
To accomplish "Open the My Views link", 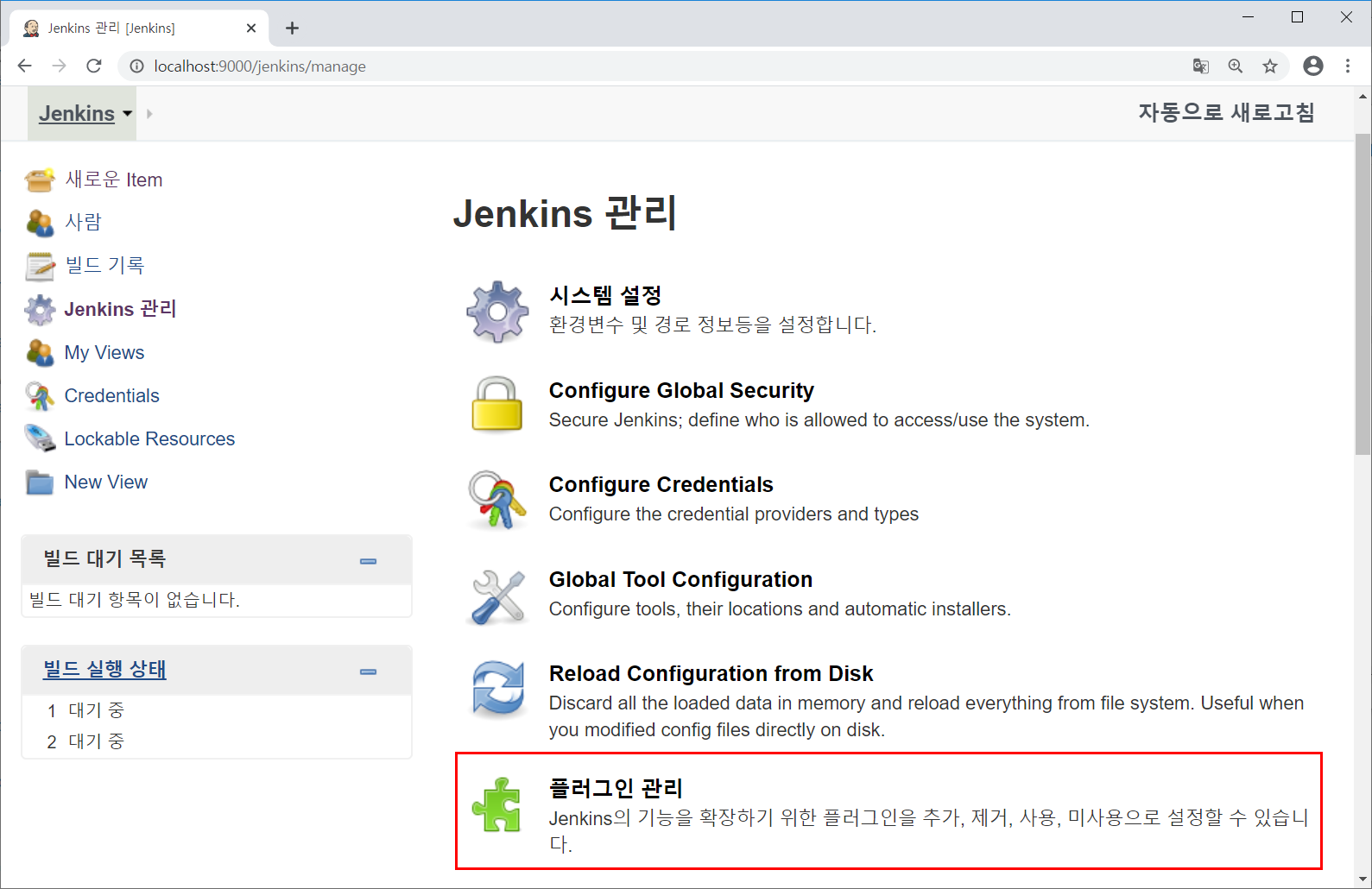I will (104, 352).
